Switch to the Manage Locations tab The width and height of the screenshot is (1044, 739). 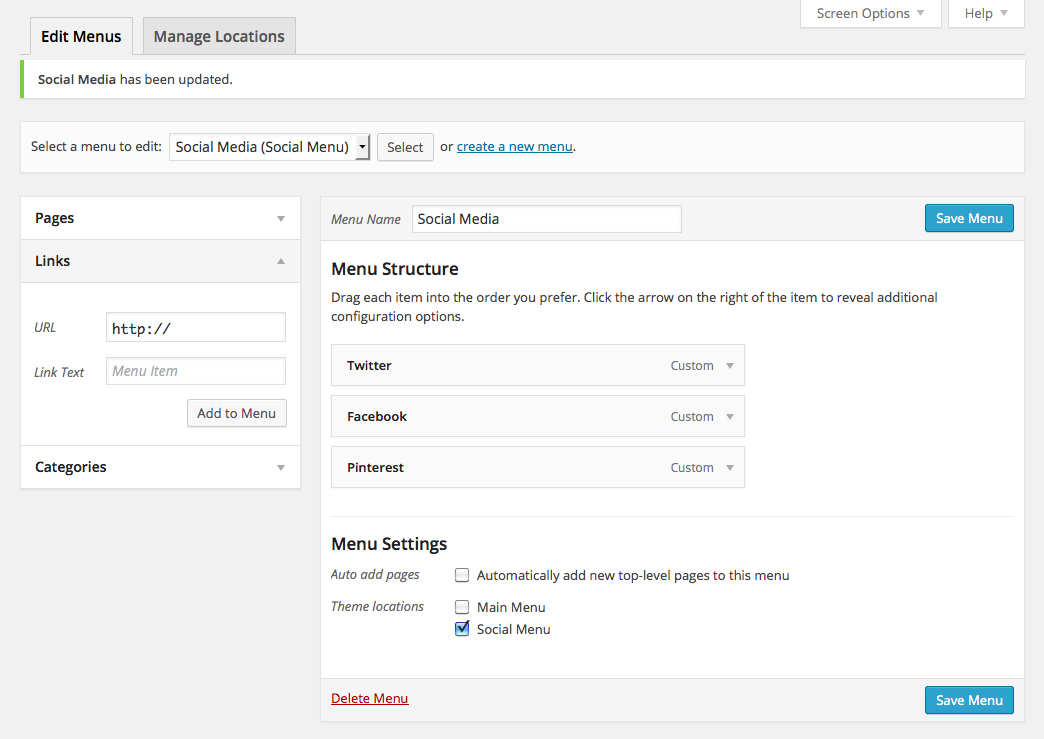coord(219,37)
